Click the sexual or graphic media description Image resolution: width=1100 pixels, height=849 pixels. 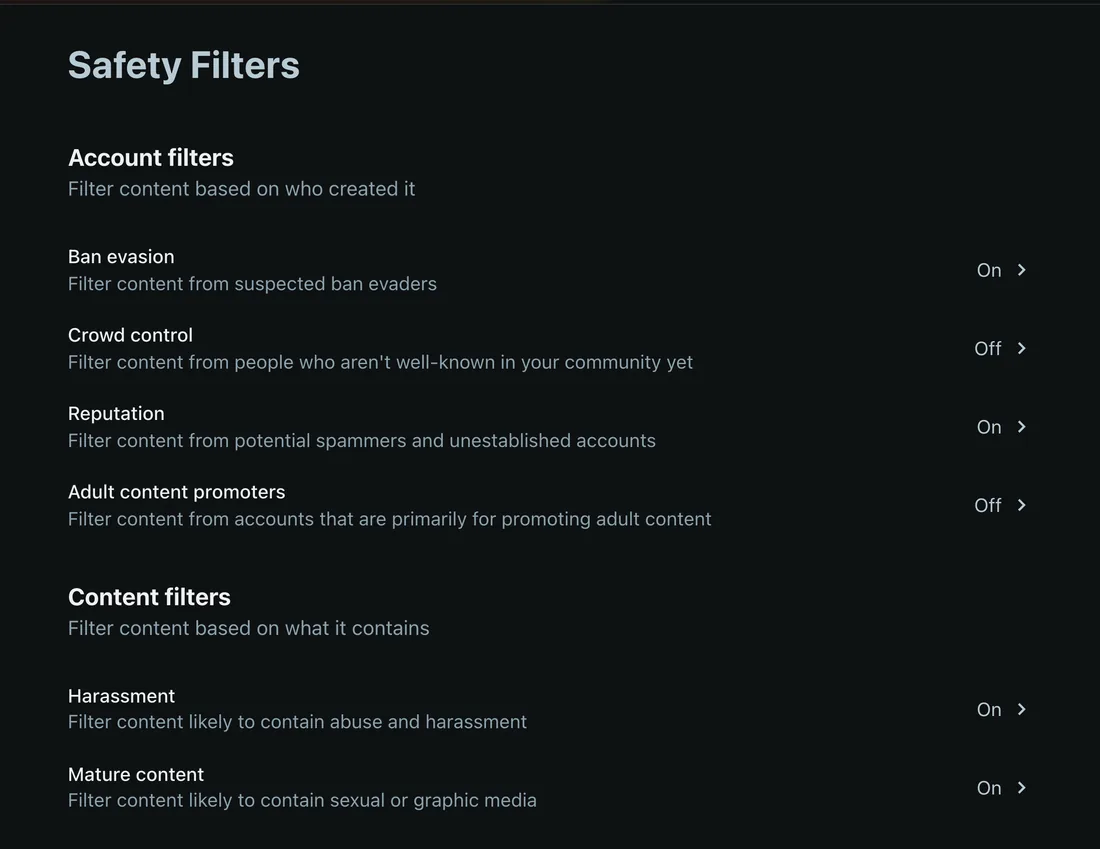point(302,800)
